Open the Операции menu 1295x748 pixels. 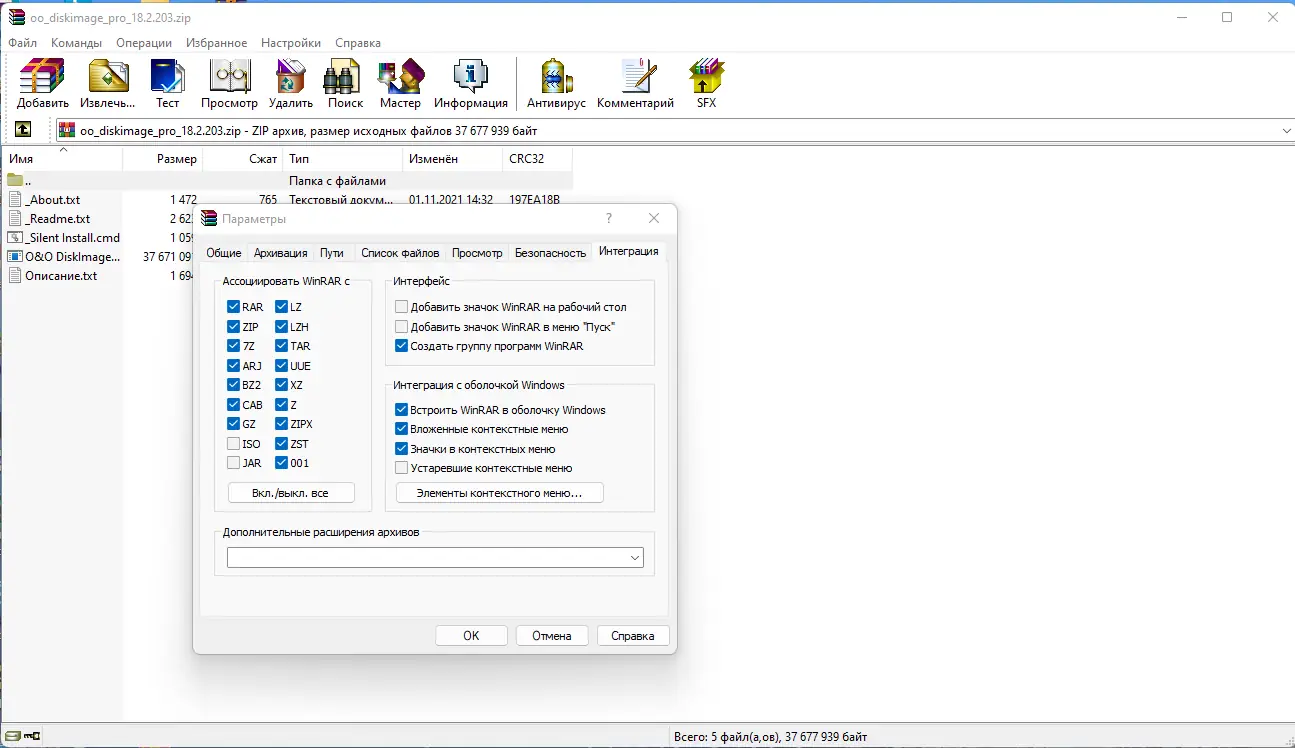144,43
